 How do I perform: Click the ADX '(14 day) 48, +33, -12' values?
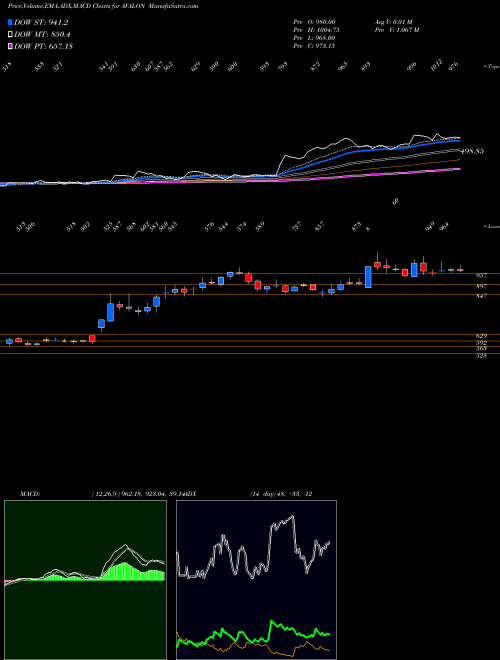tap(281, 494)
